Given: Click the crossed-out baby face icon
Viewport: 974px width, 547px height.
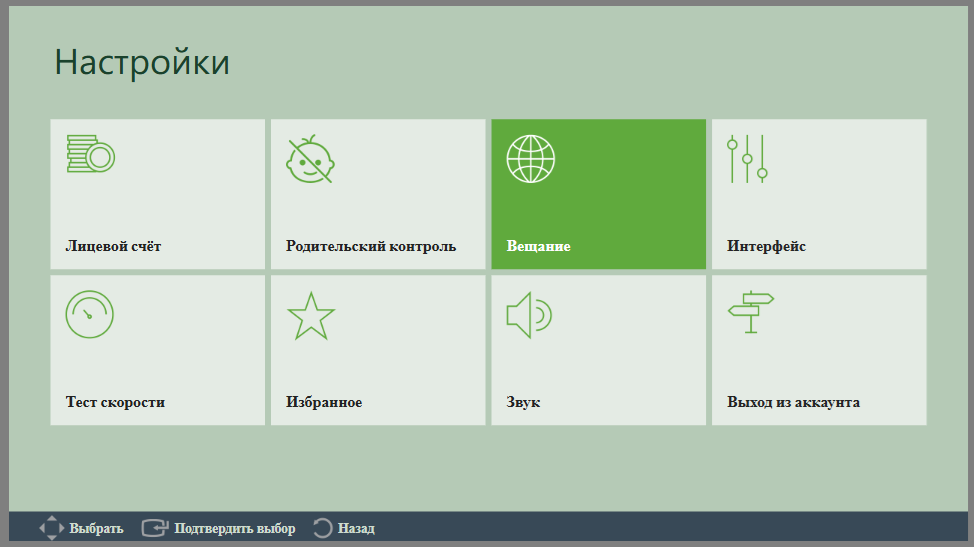Looking at the screenshot, I should tap(310, 159).
